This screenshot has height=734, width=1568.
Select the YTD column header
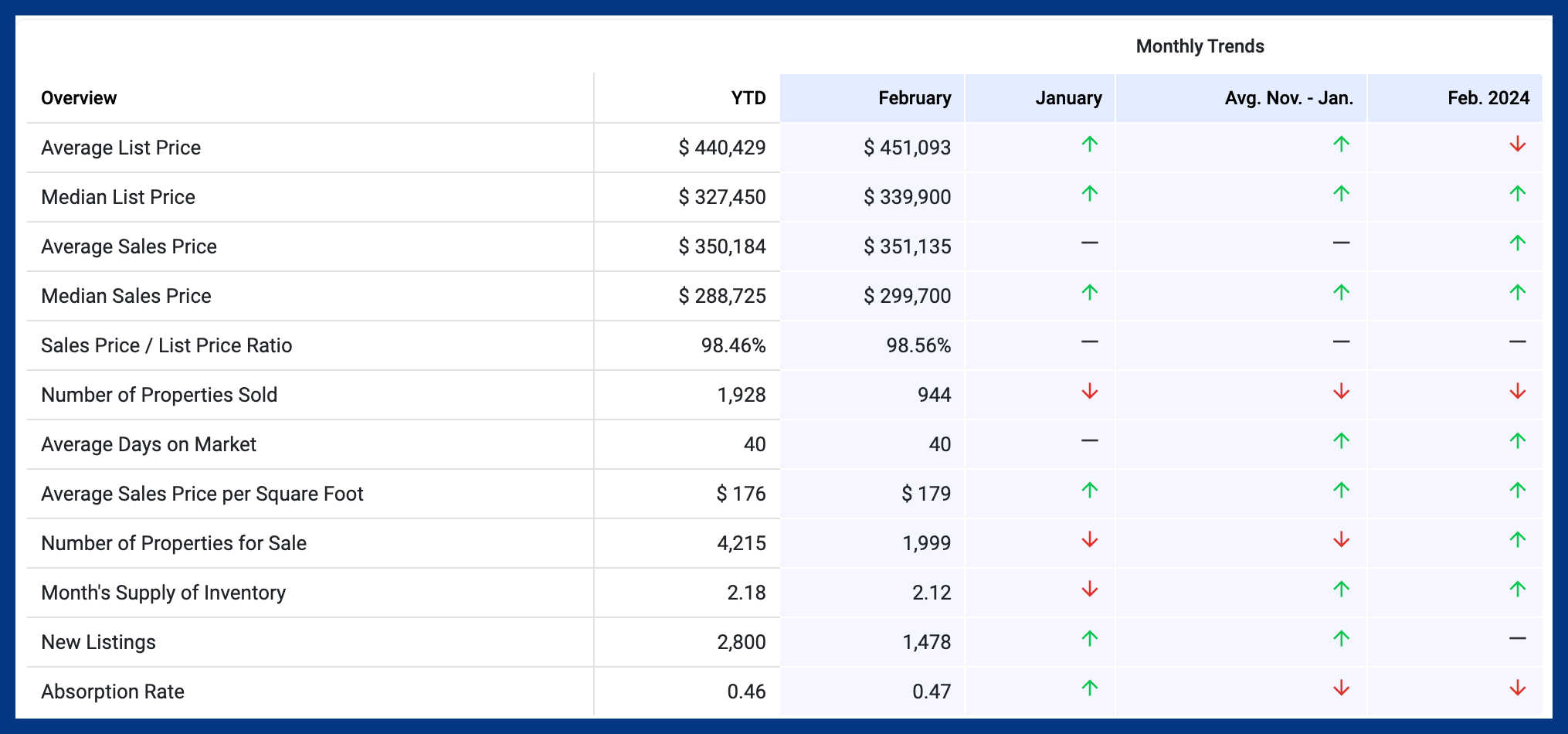pos(748,98)
